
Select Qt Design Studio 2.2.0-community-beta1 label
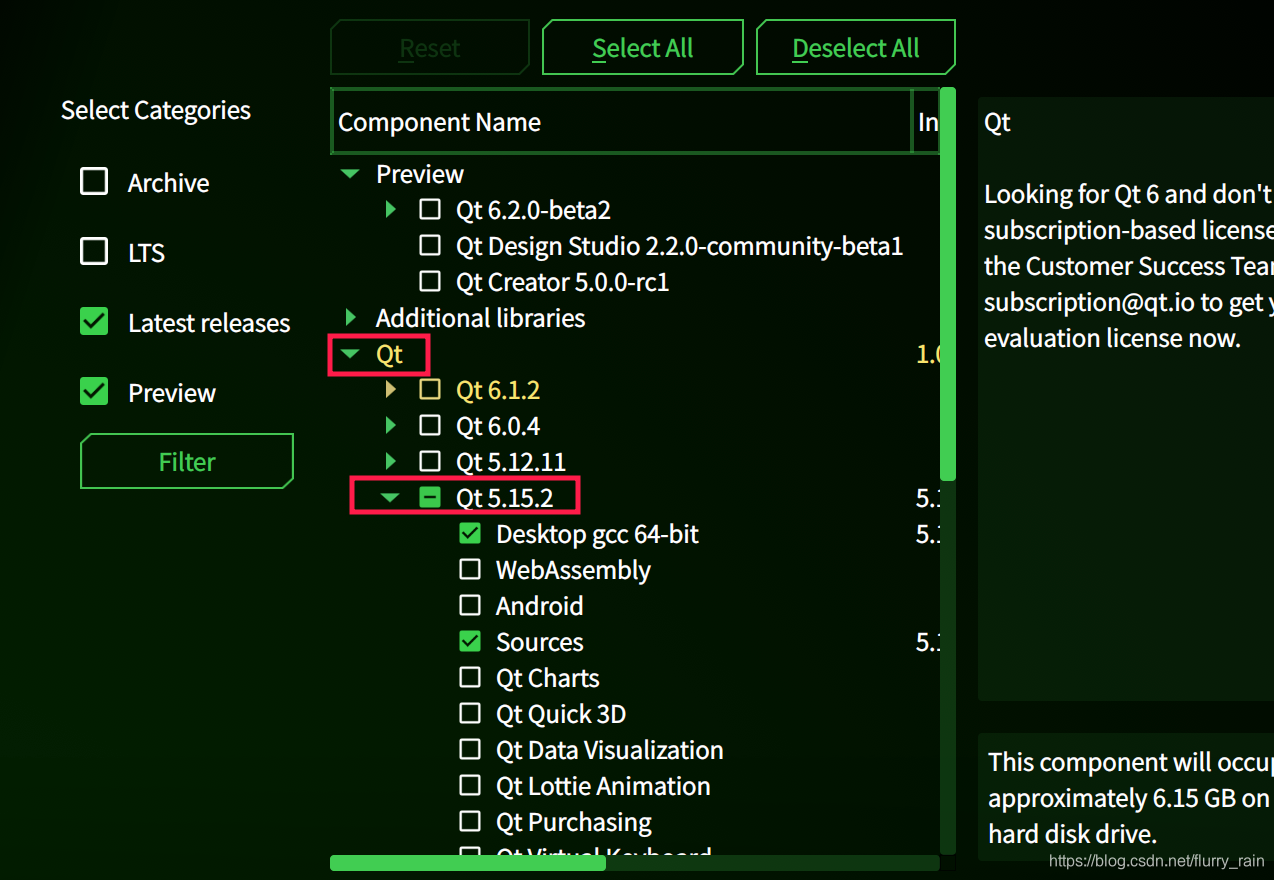coord(680,246)
